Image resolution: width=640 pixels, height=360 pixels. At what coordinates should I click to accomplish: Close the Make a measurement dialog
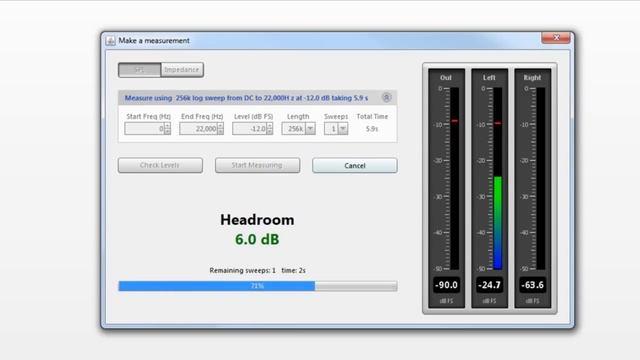coord(556,38)
